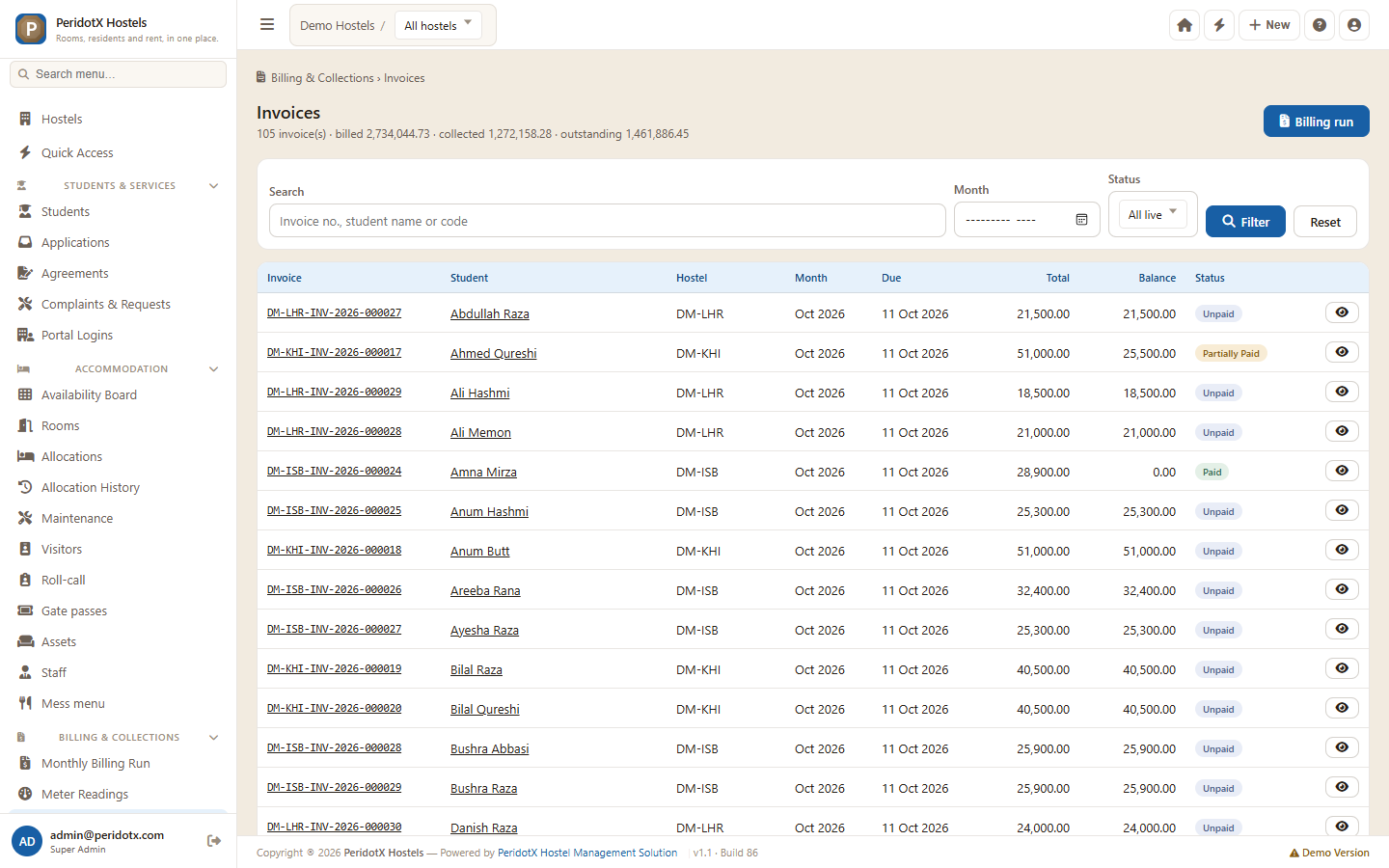The height and width of the screenshot is (868, 1389).
Task: Open the calendar picker in Month field
Action: coord(1081,220)
